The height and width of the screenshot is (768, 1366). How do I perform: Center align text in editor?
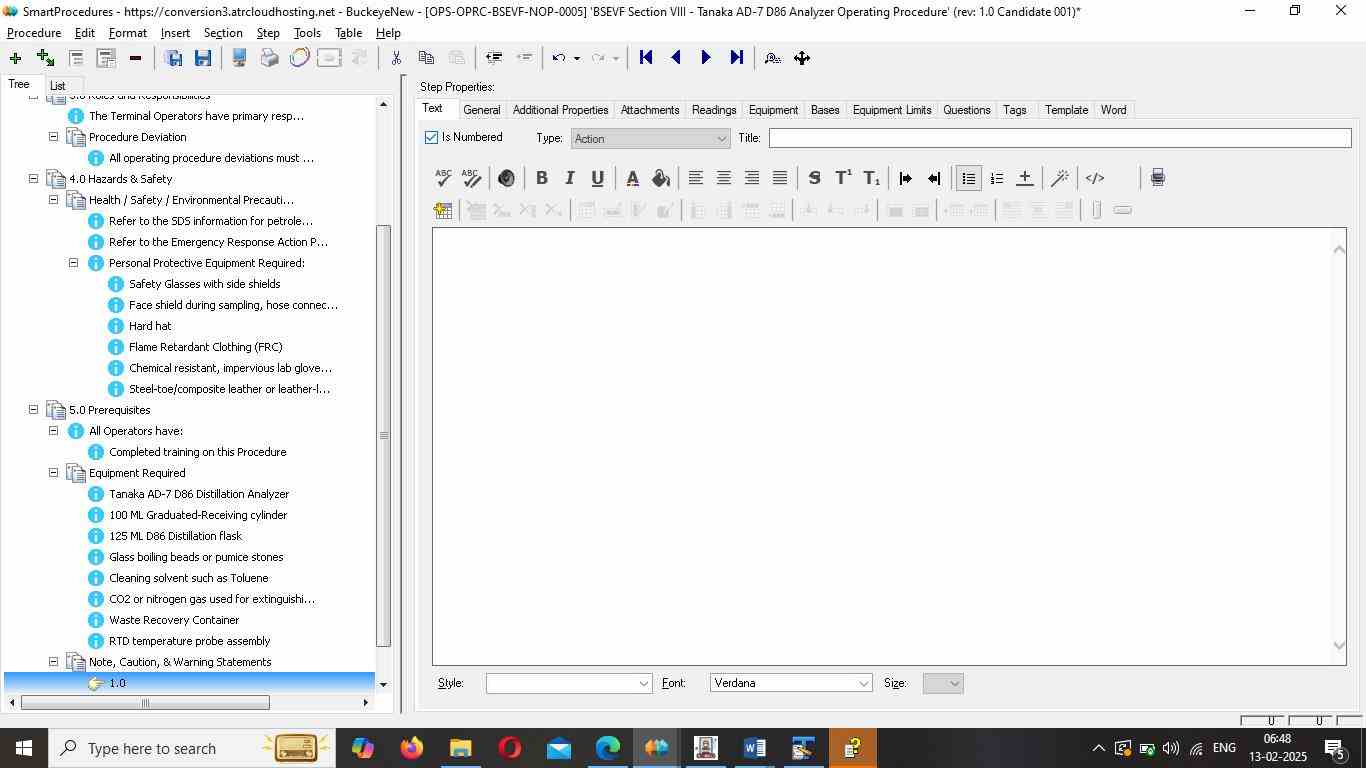pos(723,178)
